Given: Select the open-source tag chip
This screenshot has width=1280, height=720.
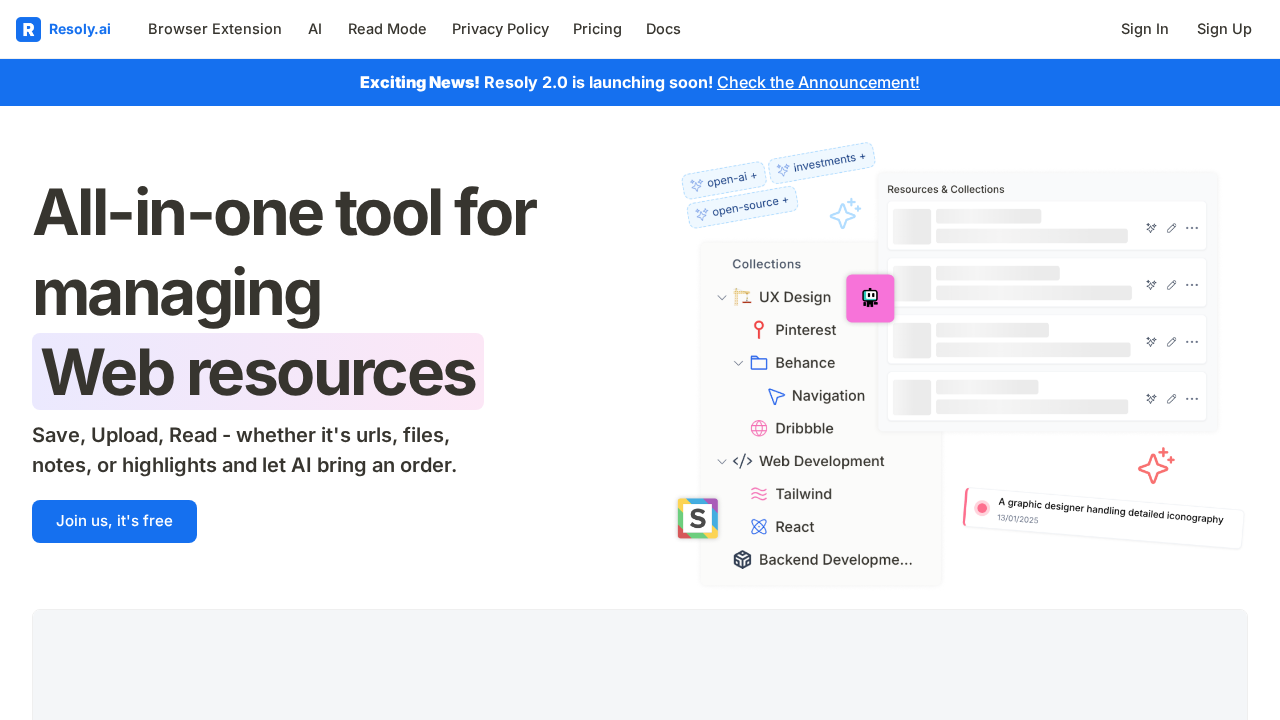Looking at the screenshot, I should tap(742, 207).
